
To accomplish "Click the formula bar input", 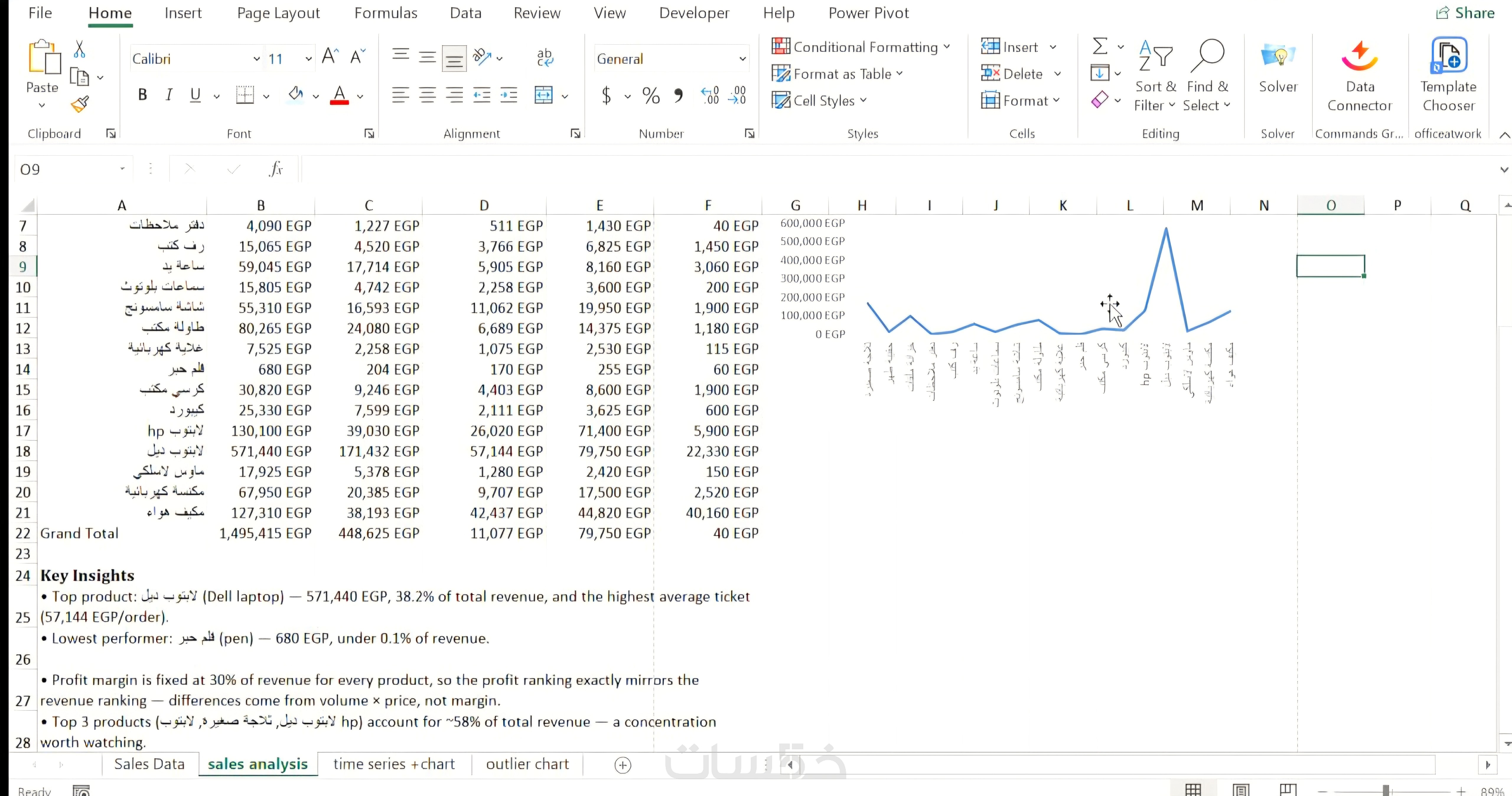I will pos(898,169).
